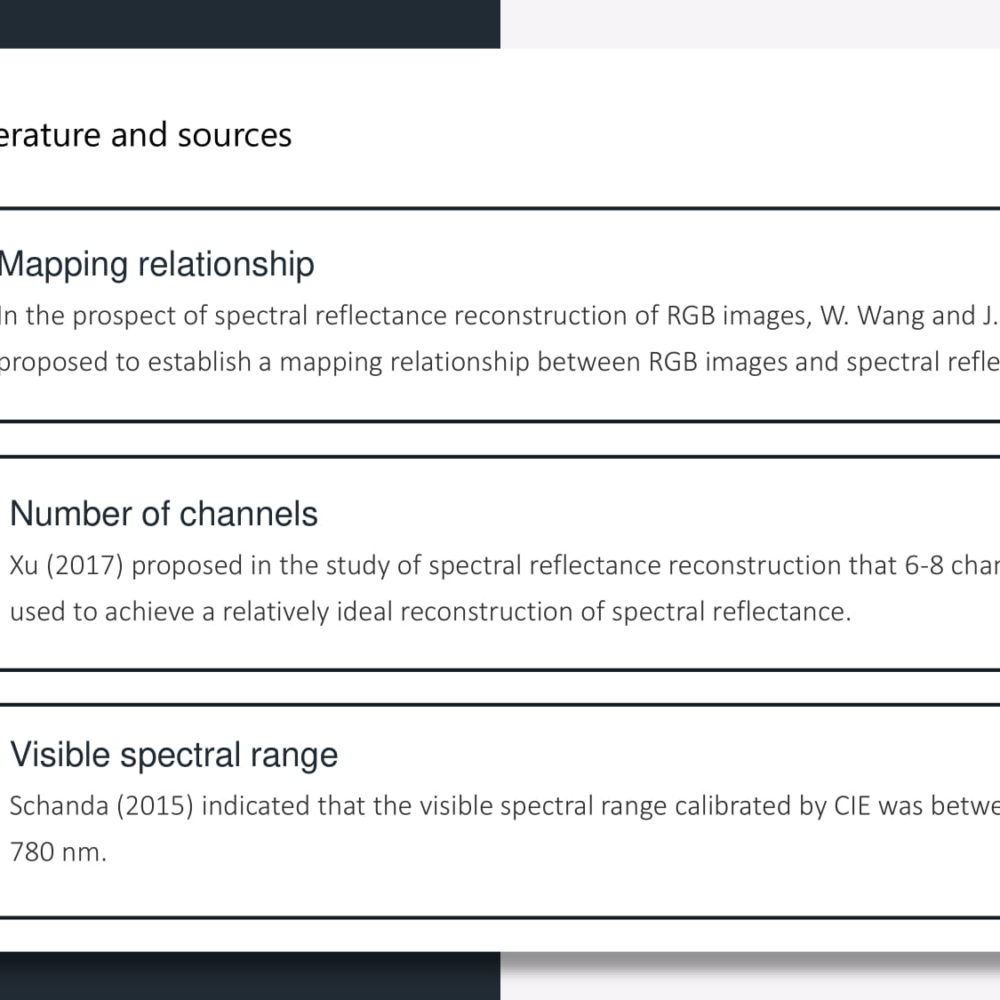Select the 'Visible spectral range' heading
Image resolution: width=1000 pixels, height=1000 pixels.
[x=173, y=755]
